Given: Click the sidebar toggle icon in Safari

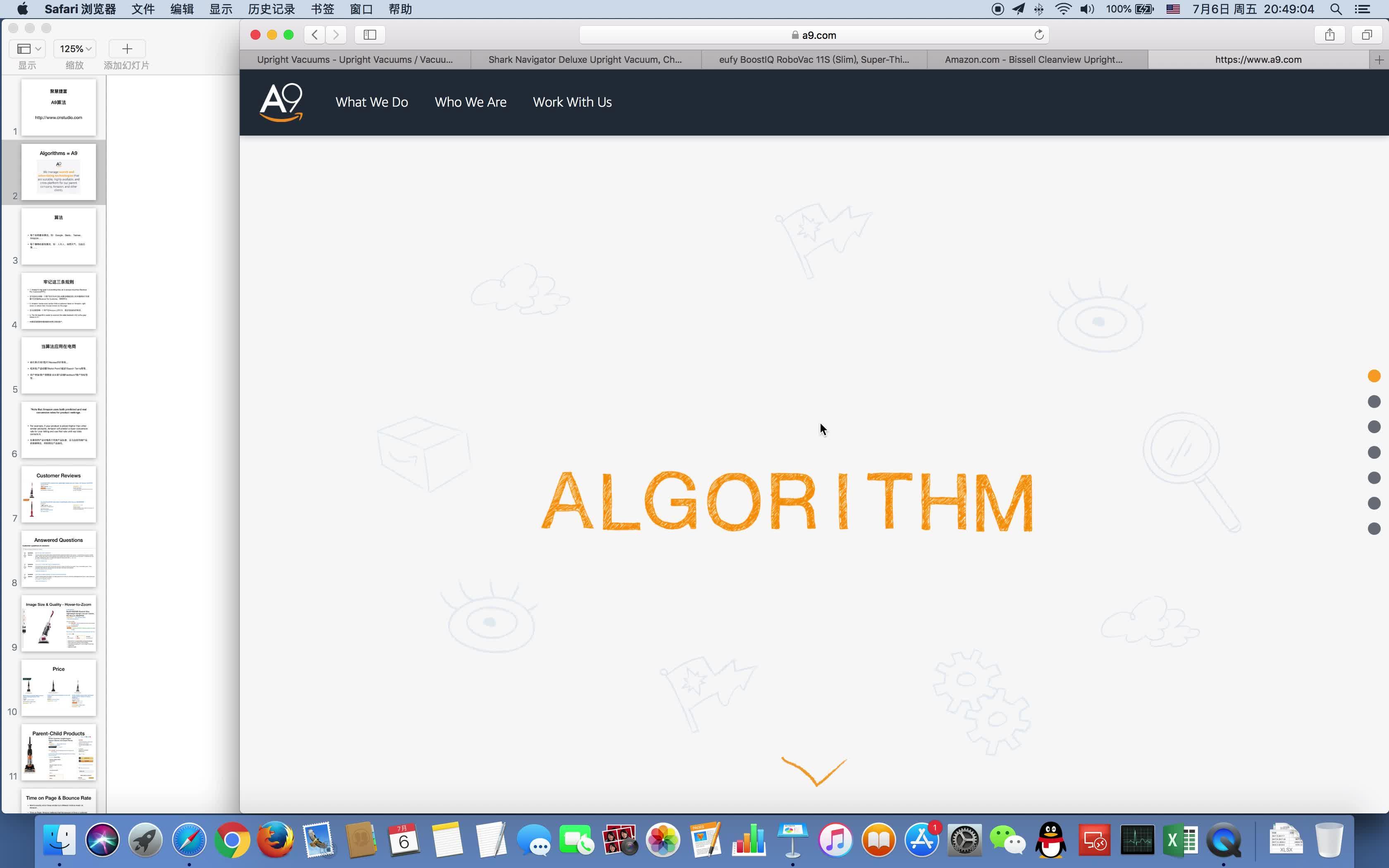Looking at the screenshot, I should (x=370, y=35).
